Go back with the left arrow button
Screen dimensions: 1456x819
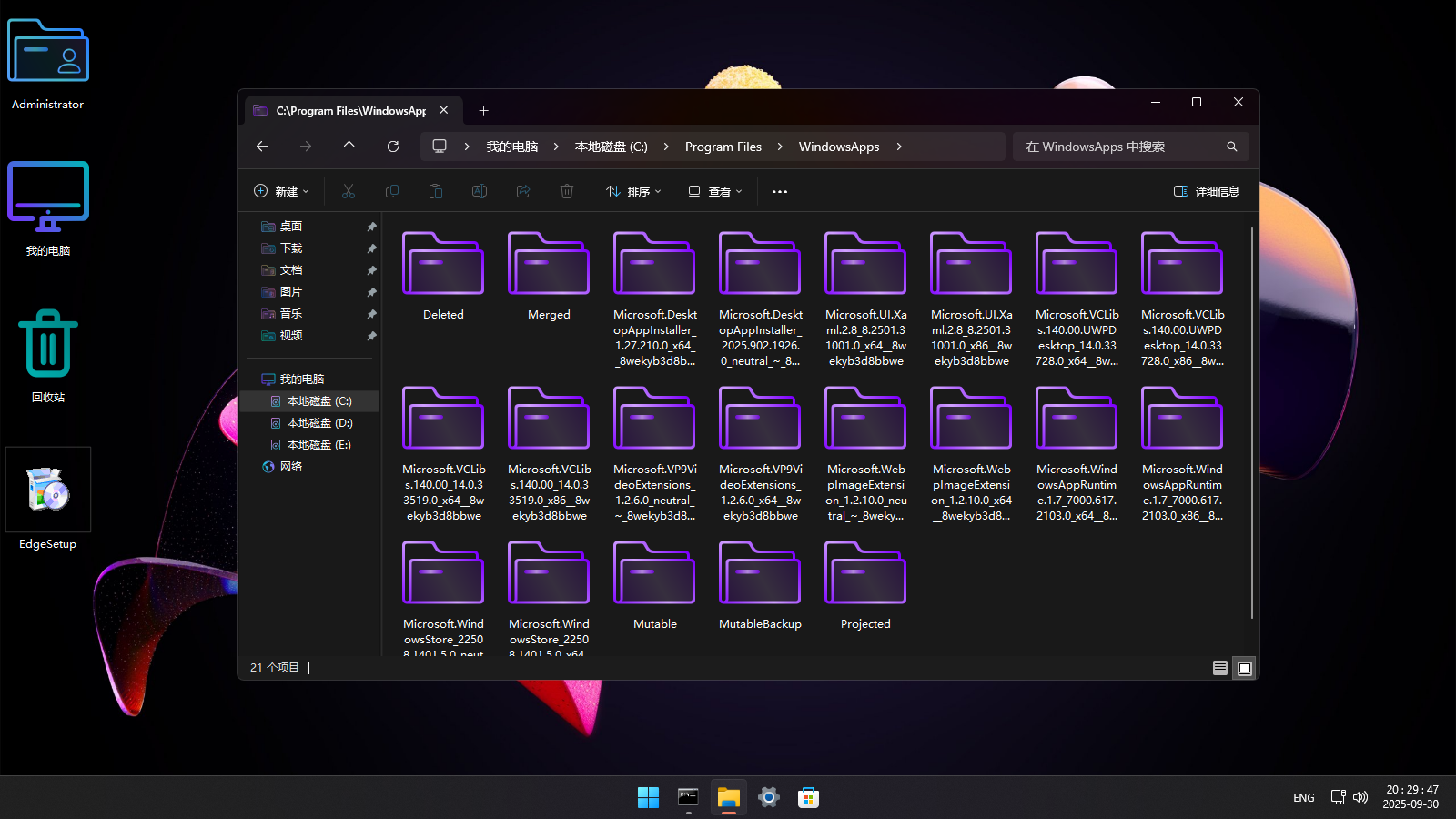pyautogui.click(x=262, y=147)
